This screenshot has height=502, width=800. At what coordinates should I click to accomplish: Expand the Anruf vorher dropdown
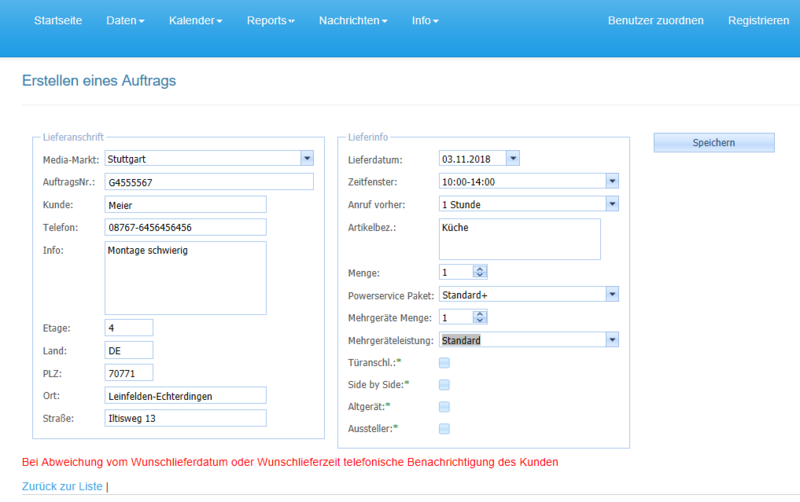[x=611, y=204]
